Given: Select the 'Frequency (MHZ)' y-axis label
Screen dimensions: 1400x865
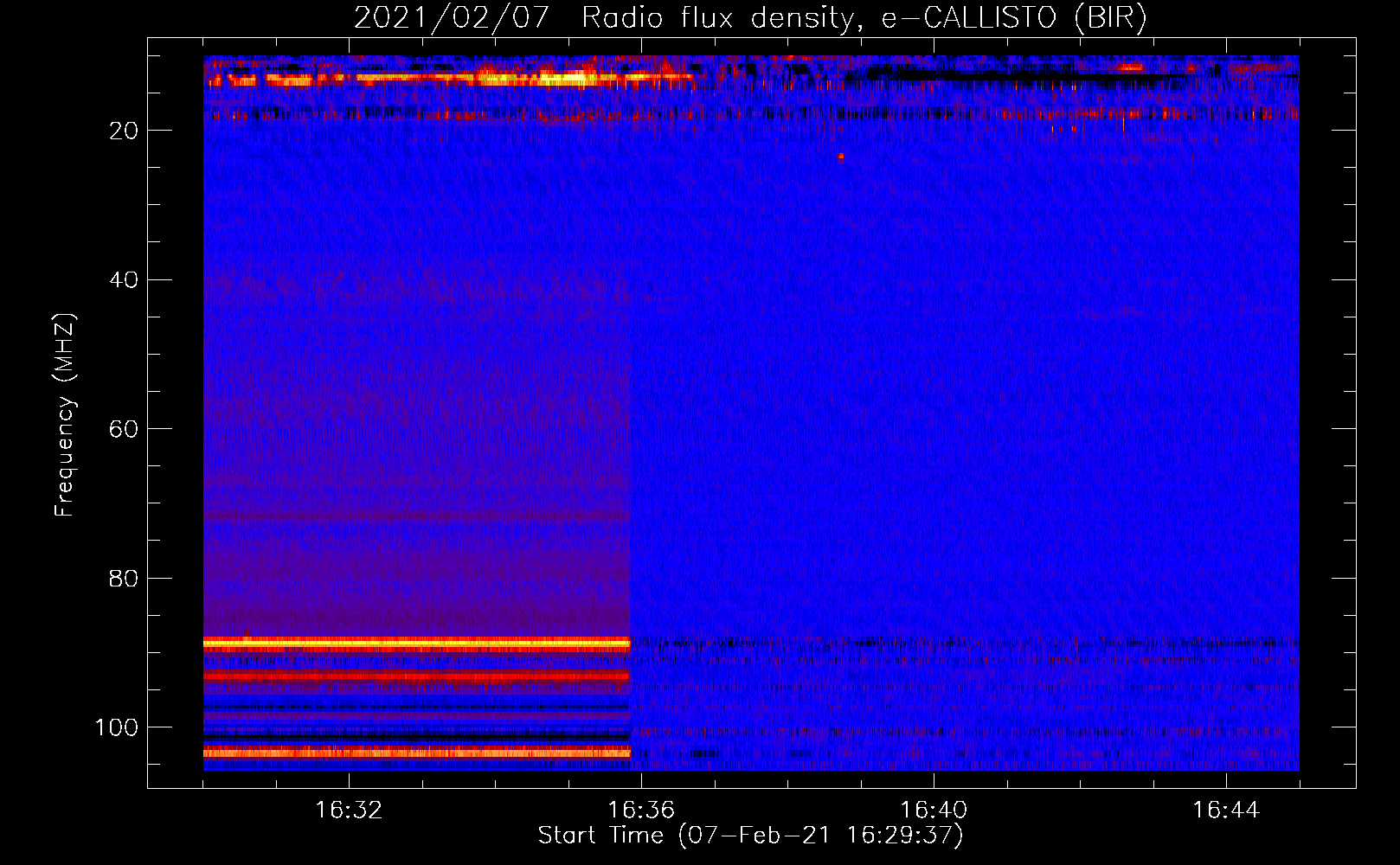Looking at the screenshot, I should (65, 415).
